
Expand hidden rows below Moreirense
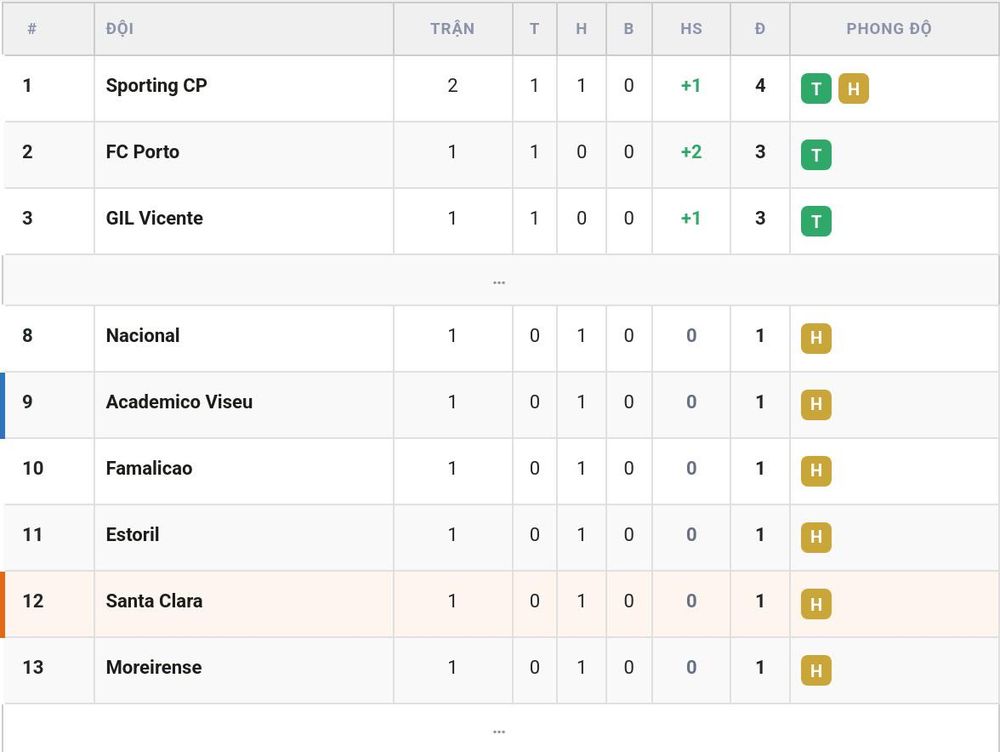click(500, 730)
